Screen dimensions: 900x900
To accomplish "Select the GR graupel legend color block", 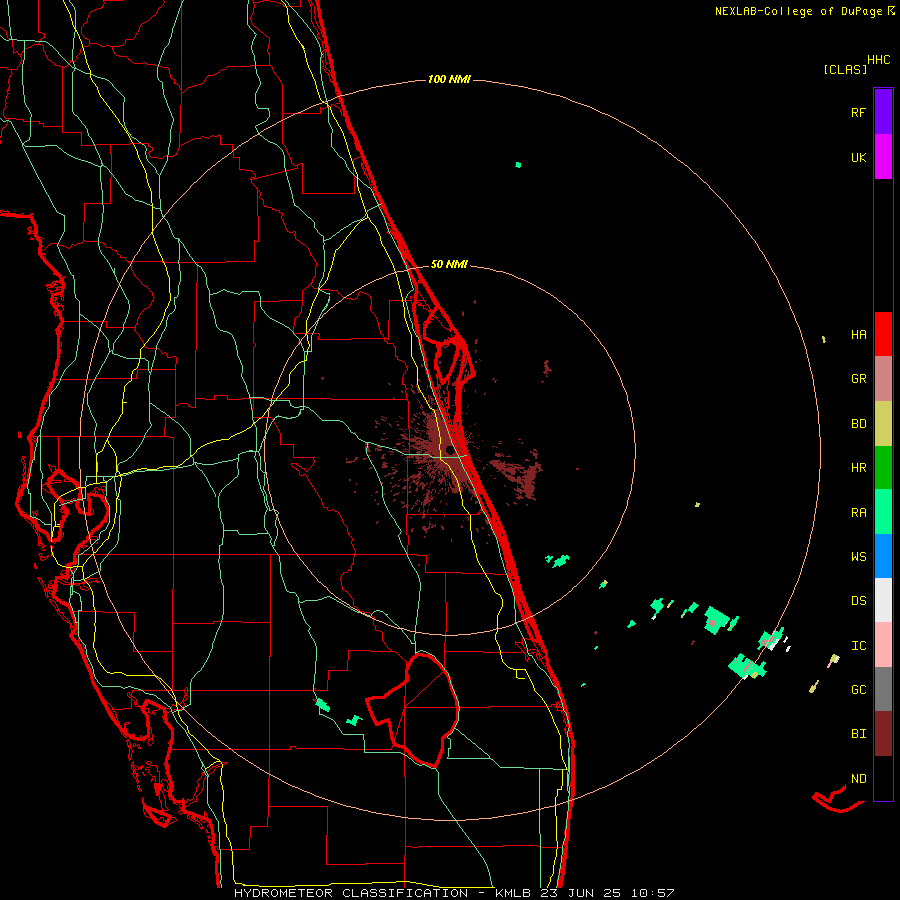I will click(x=883, y=378).
